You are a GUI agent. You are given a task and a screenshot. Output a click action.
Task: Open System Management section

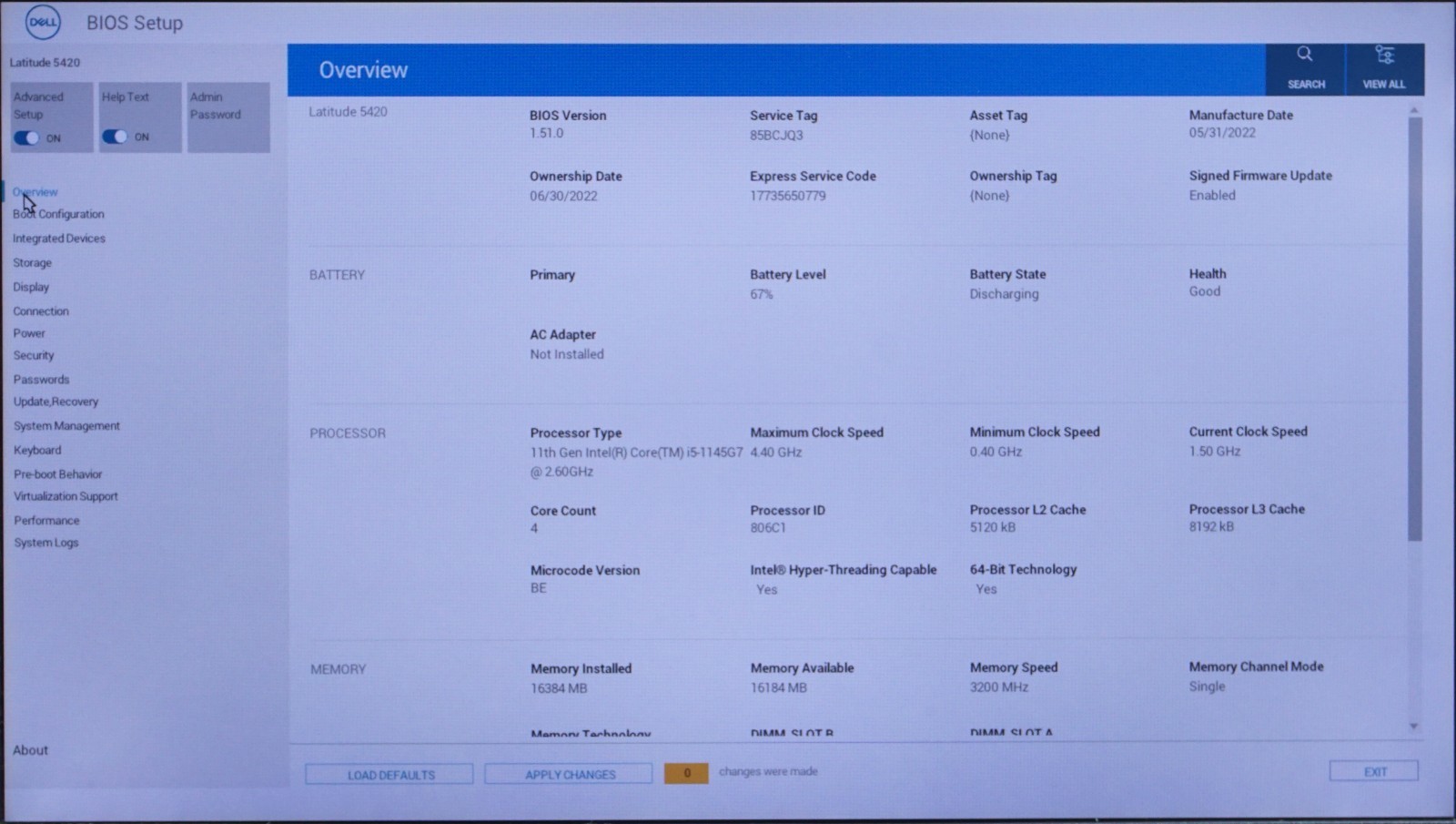coord(66,425)
